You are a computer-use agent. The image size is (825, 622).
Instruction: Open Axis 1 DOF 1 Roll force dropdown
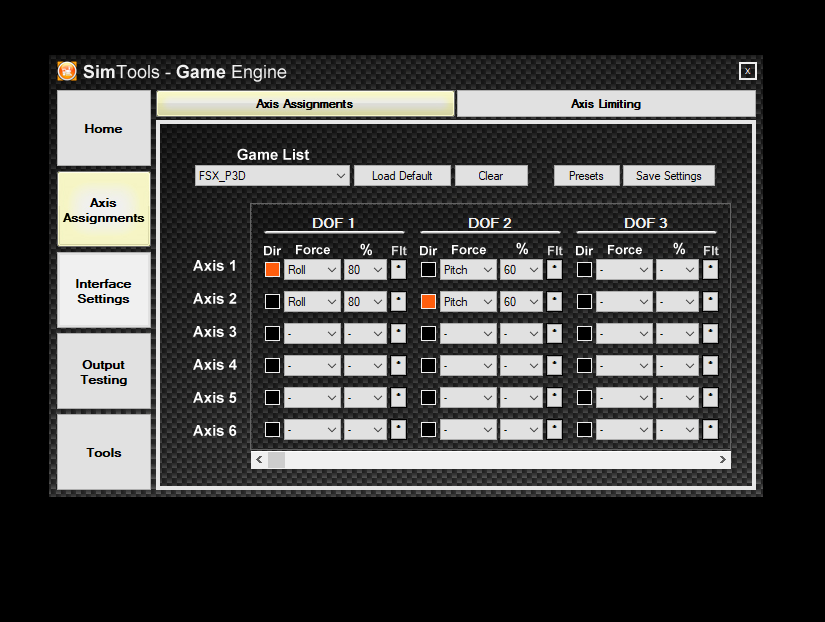[312, 269]
